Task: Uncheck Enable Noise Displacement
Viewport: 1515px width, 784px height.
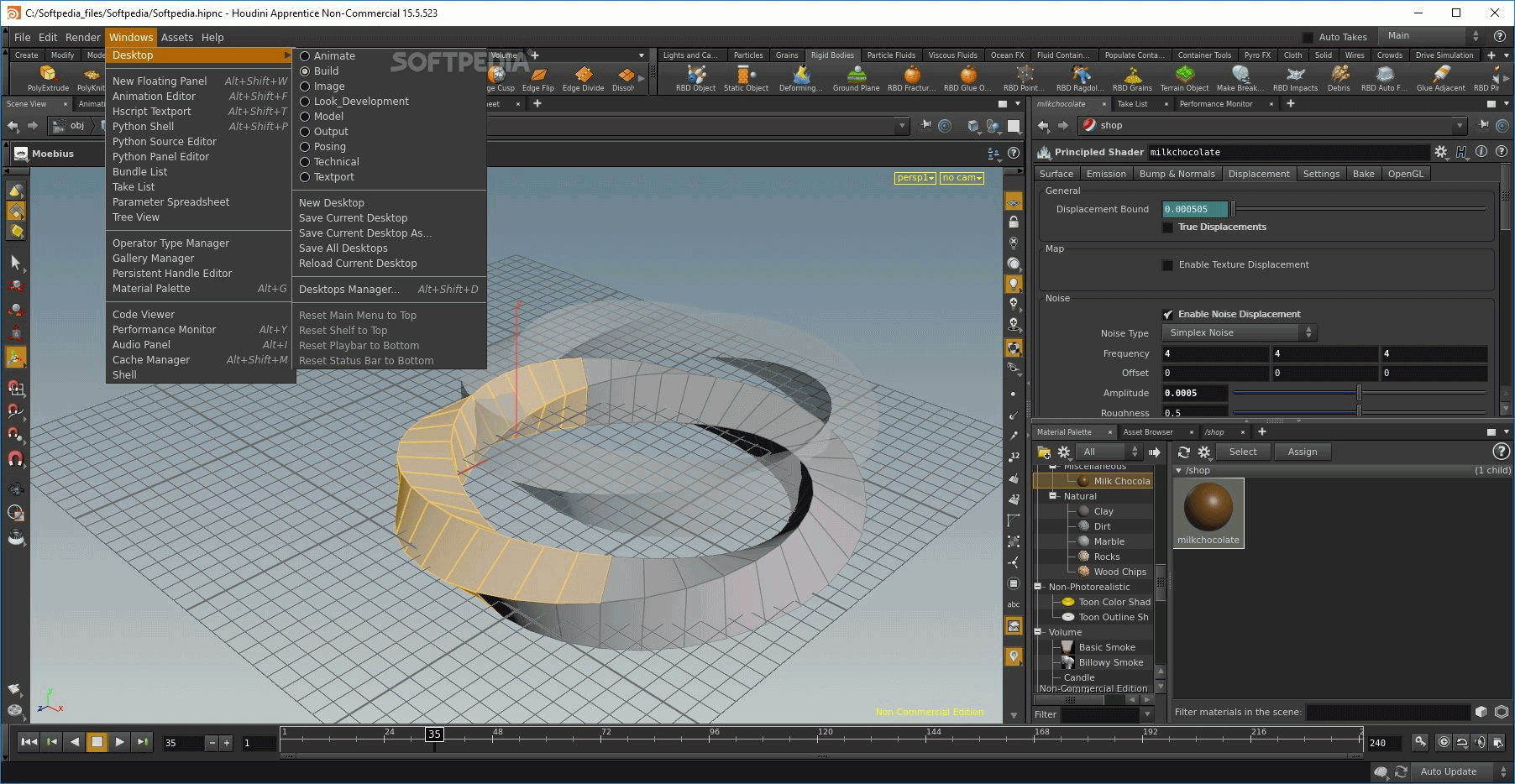Action: click(1167, 315)
